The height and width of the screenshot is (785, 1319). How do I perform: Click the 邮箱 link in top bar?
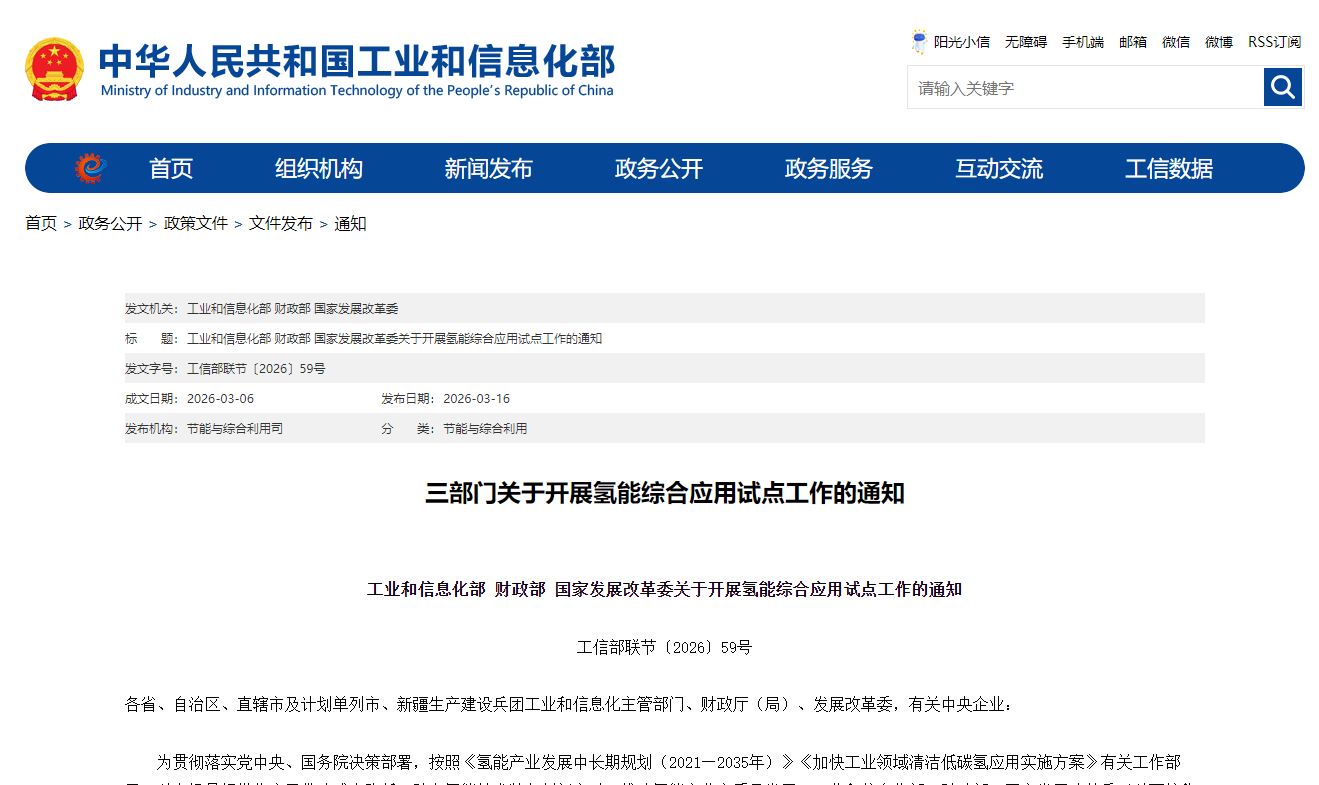pyautogui.click(x=1133, y=42)
